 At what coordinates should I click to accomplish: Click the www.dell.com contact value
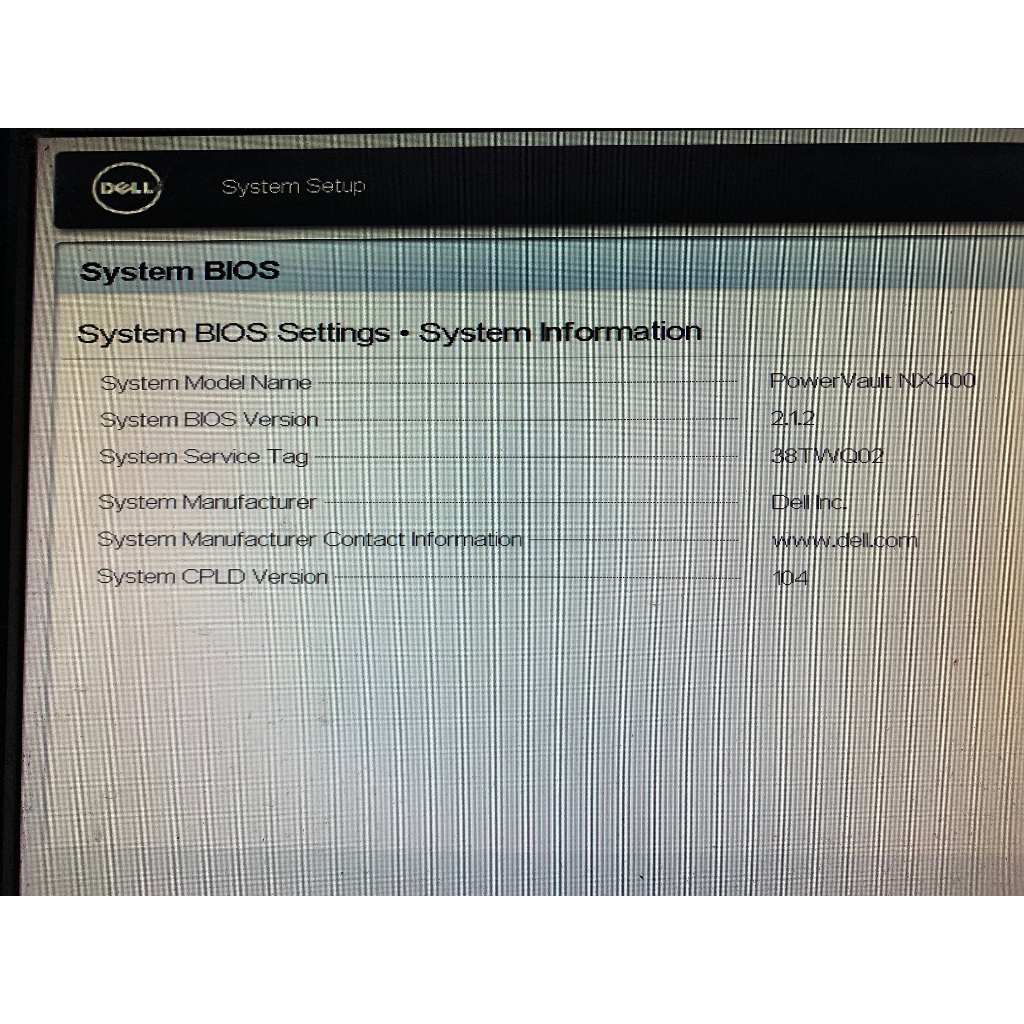click(844, 540)
